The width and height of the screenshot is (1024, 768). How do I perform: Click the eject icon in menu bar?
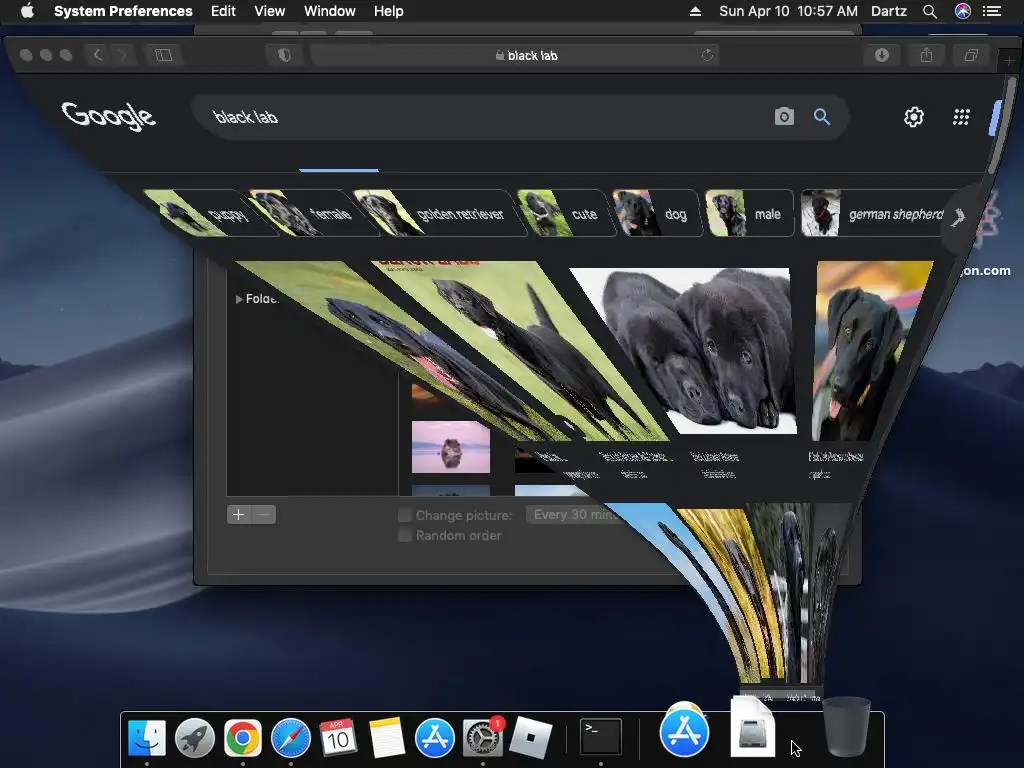point(695,11)
